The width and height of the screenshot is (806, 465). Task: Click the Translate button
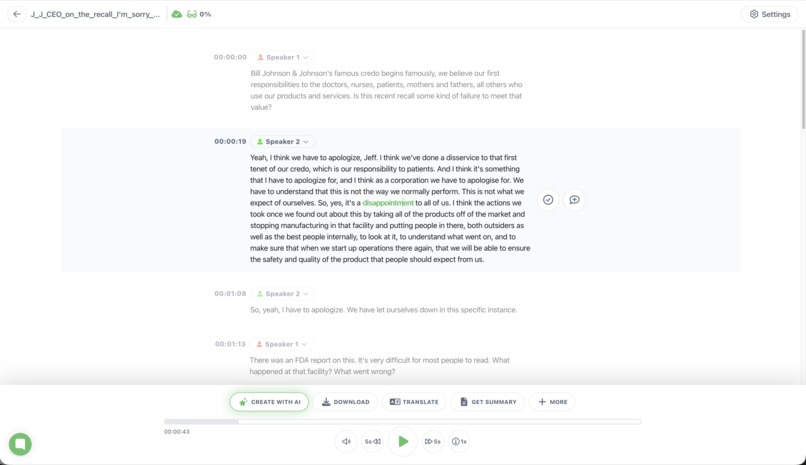point(414,402)
